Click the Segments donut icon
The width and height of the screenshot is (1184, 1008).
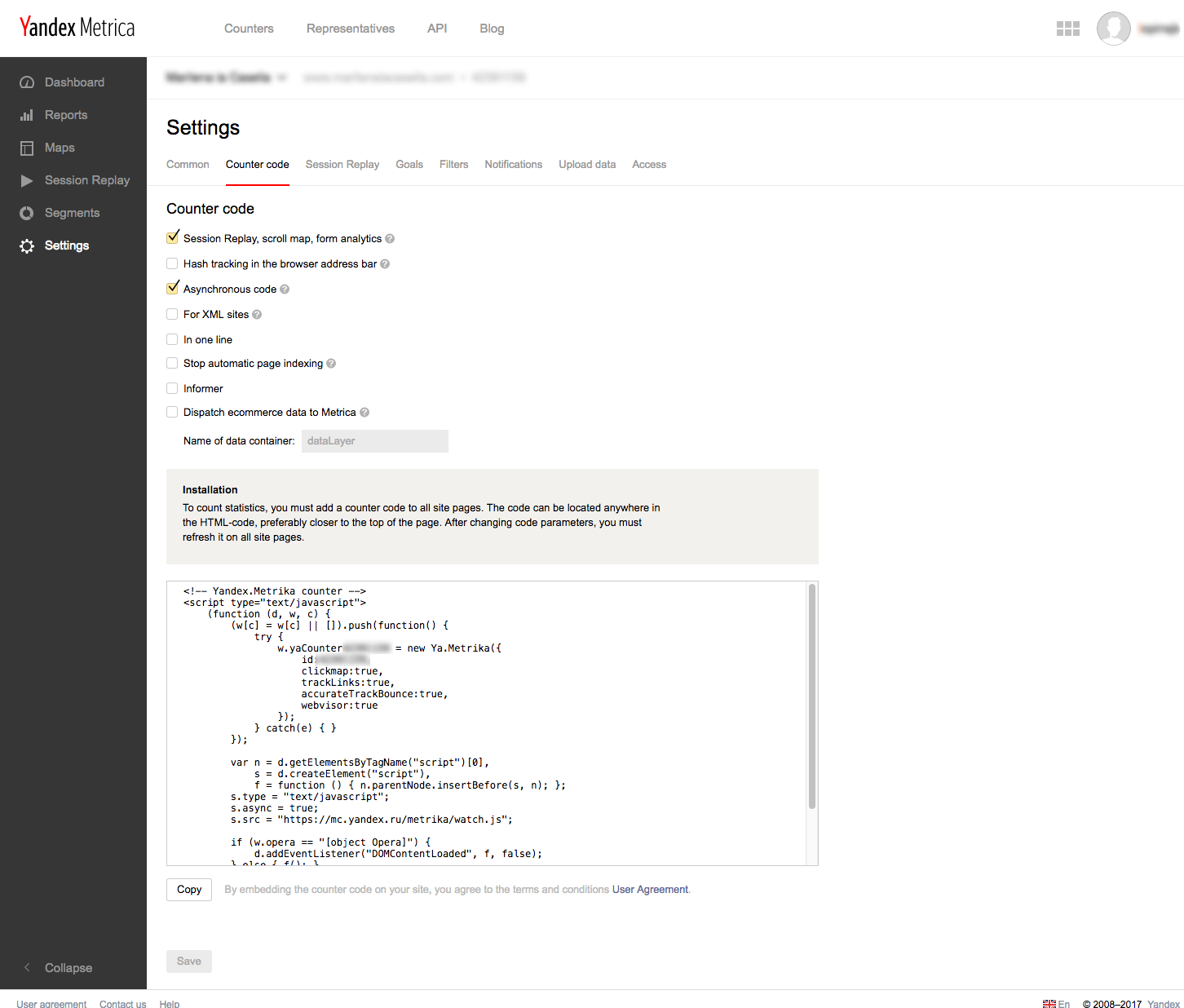point(27,213)
